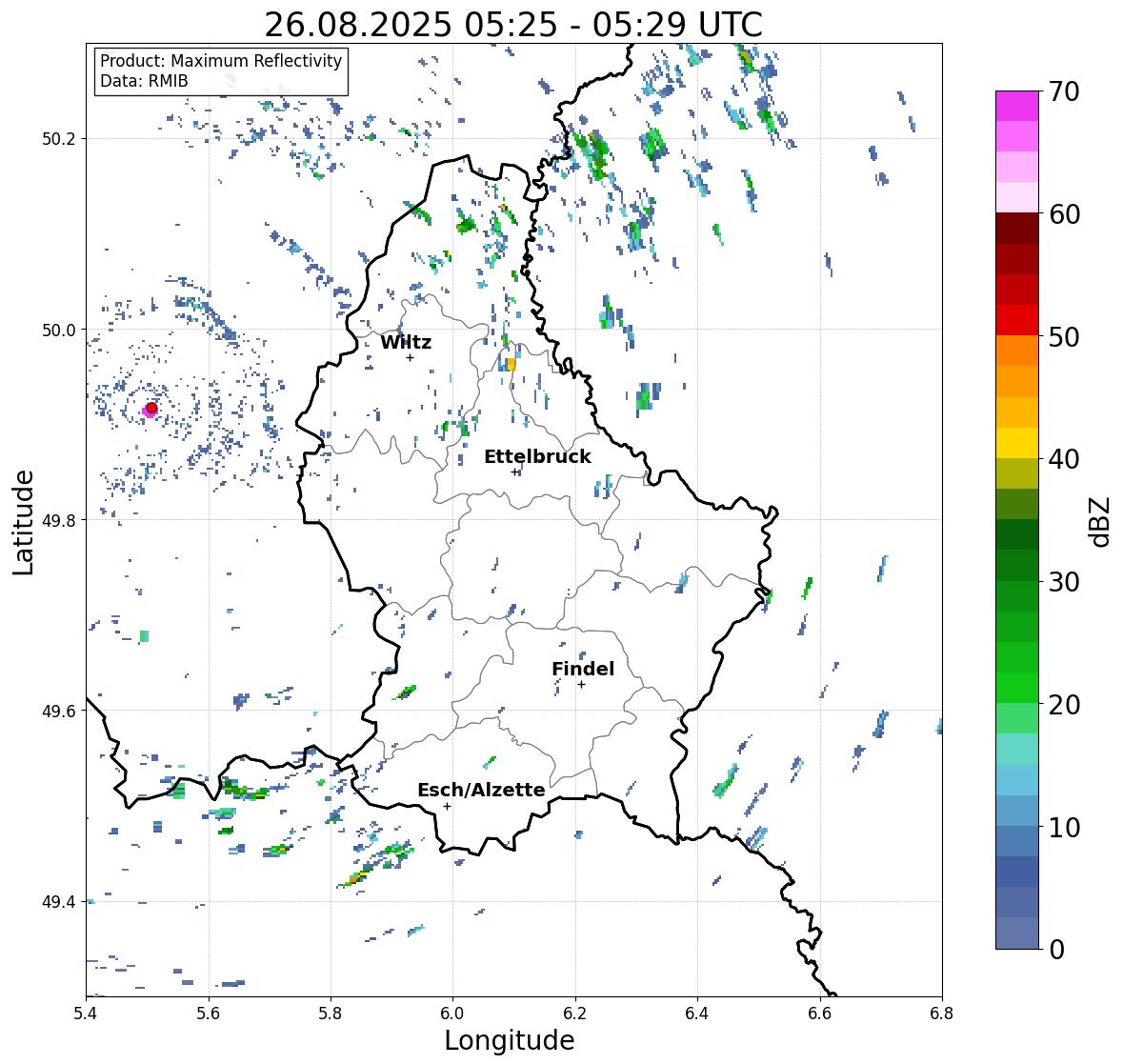The height and width of the screenshot is (1064, 1123).
Task: Click the 6.0 longitude tick label
Action: tap(452, 1014)
